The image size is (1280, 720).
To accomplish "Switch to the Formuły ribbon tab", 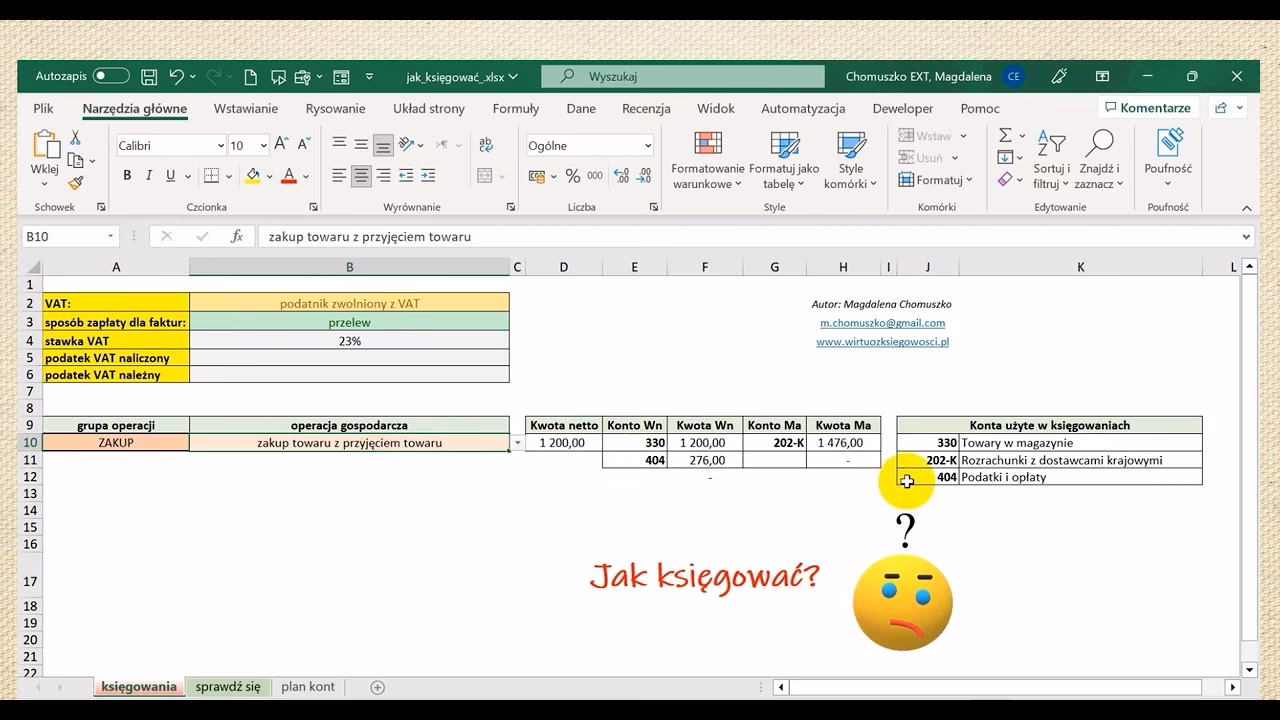I will pos(515,108).
